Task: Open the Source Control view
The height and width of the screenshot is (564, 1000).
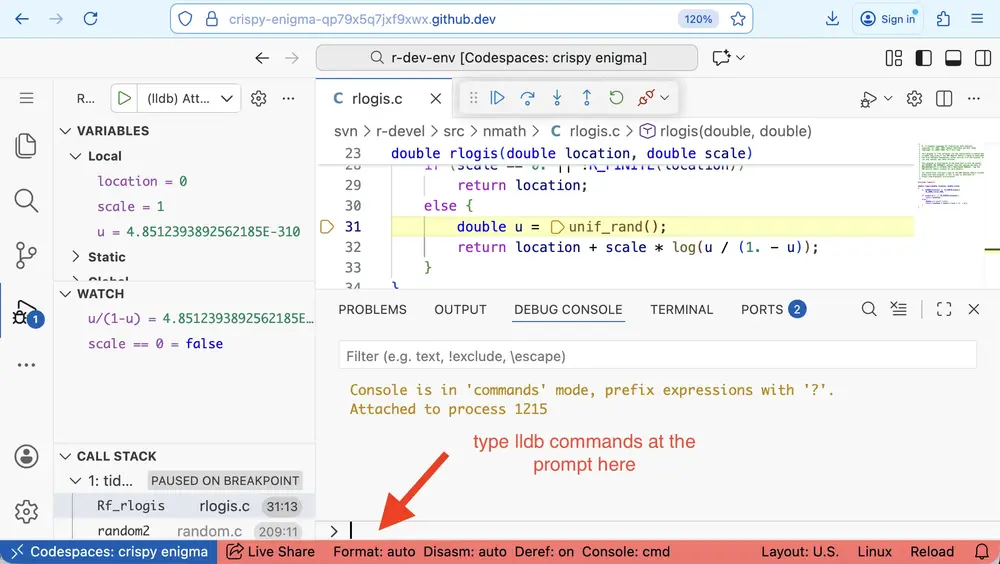Action: [x=27, y=255]
